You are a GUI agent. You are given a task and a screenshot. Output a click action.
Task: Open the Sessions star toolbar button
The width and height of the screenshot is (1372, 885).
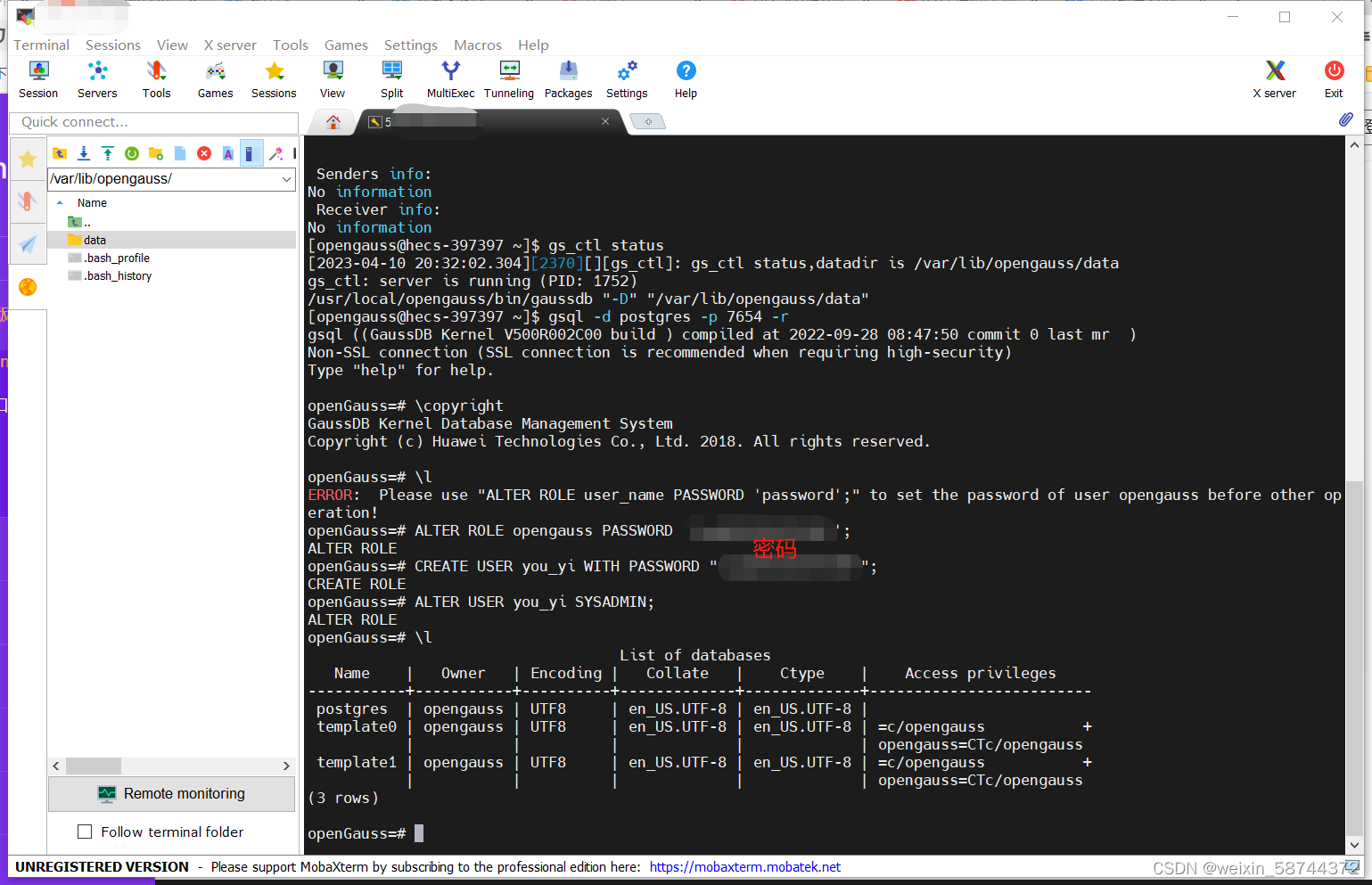click(x=274, y=79)
